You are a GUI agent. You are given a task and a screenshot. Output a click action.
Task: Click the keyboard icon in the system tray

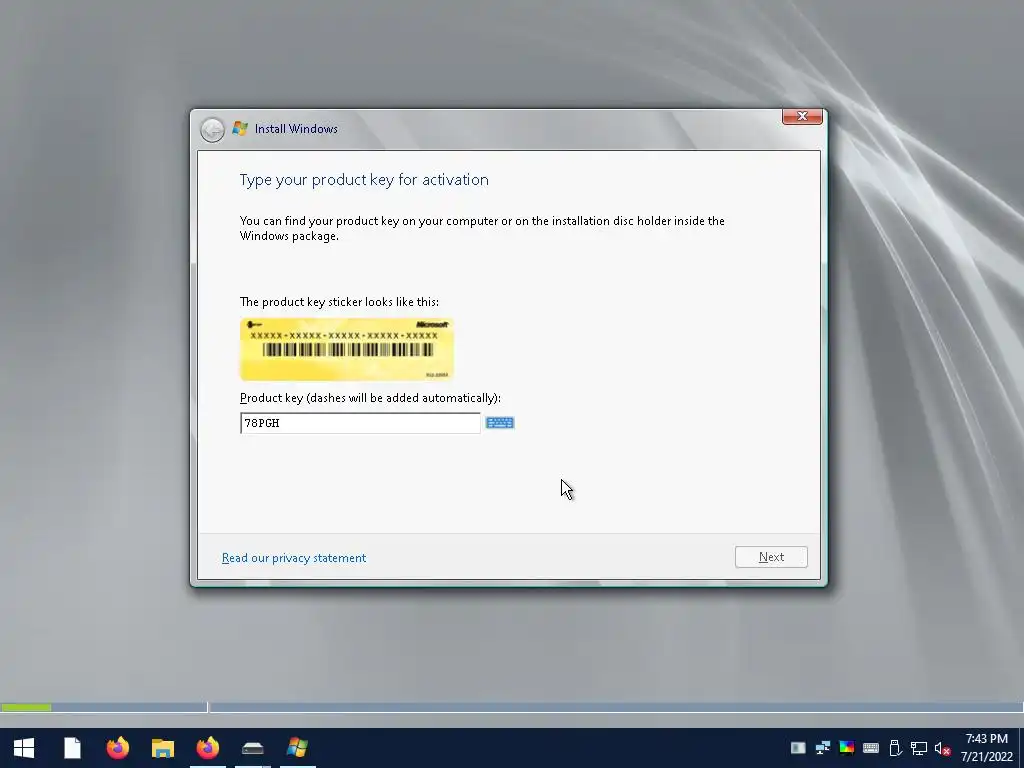(871, 748)
